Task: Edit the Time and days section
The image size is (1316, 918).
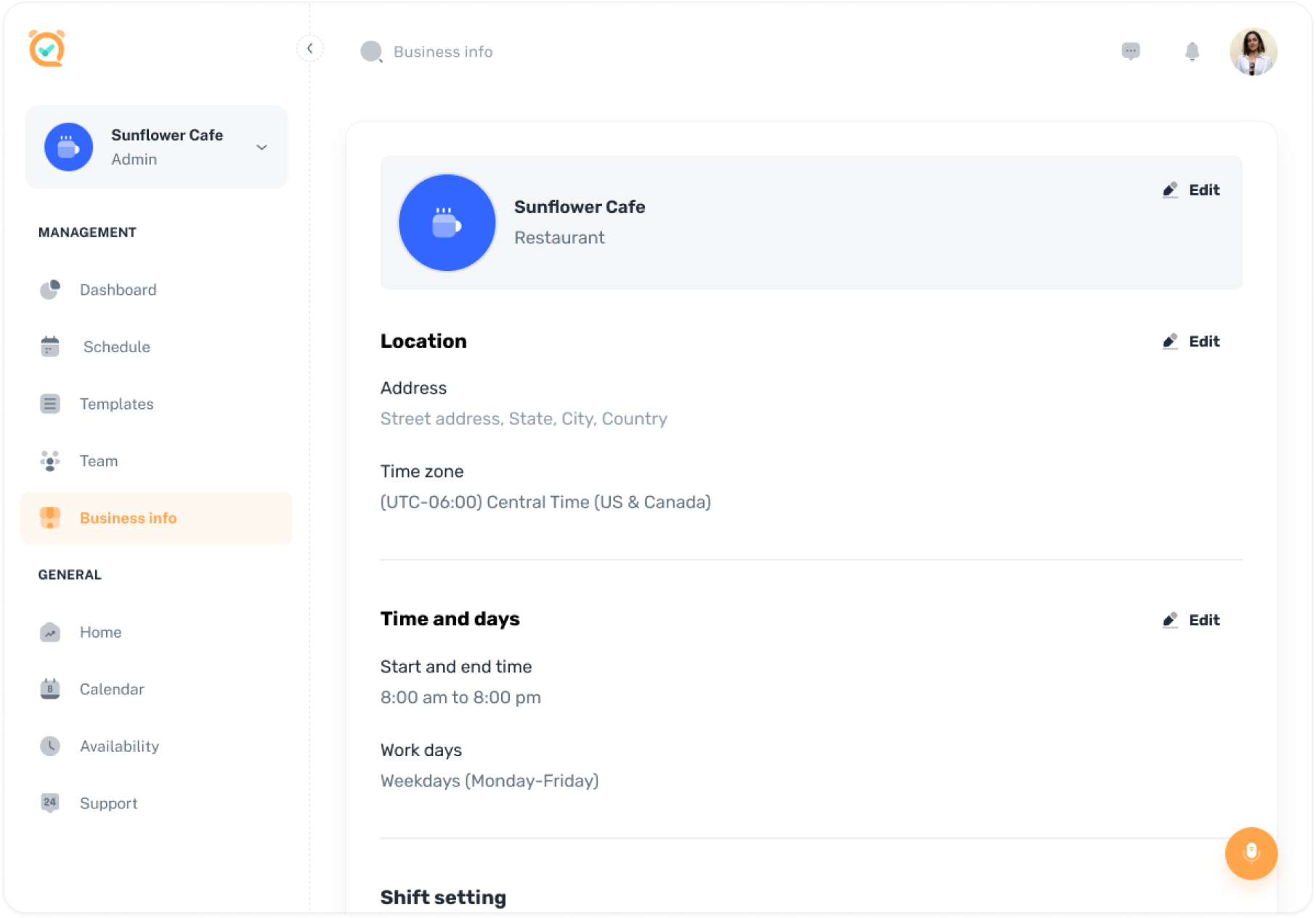Action: [1191, 620]
